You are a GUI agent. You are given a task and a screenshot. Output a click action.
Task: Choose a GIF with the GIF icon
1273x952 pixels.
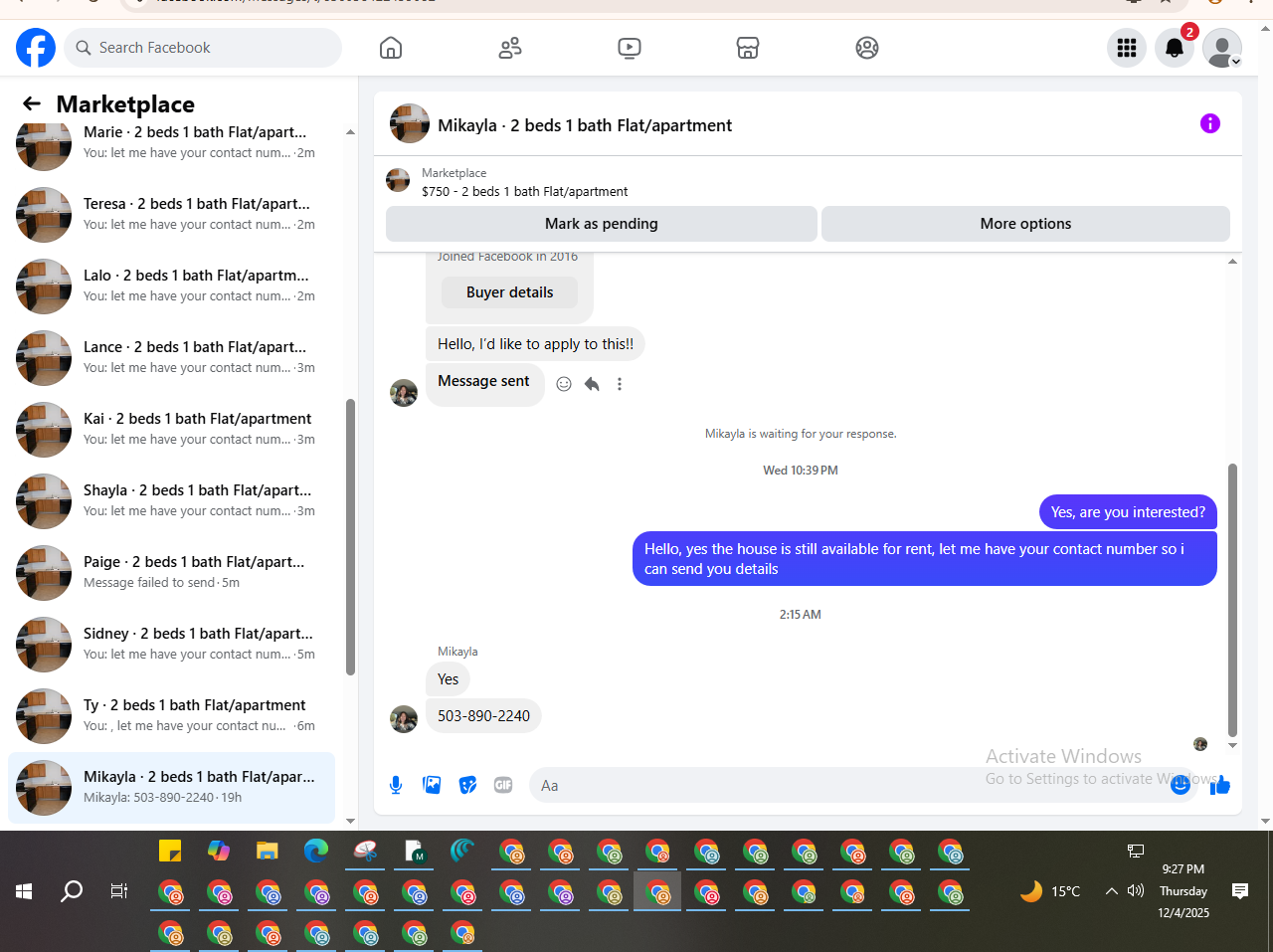pos(503,785)
